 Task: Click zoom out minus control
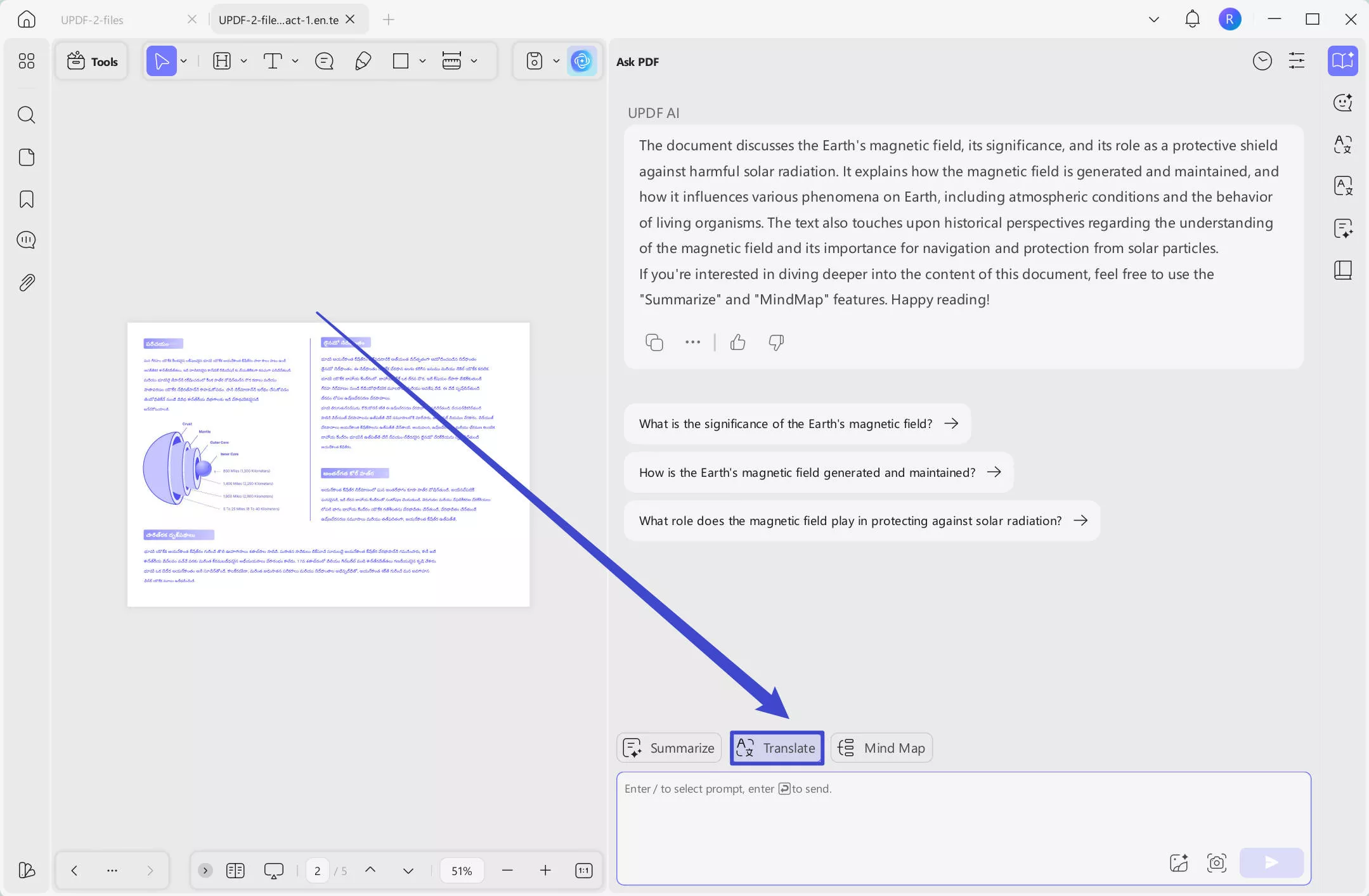(x=507, y=870)
